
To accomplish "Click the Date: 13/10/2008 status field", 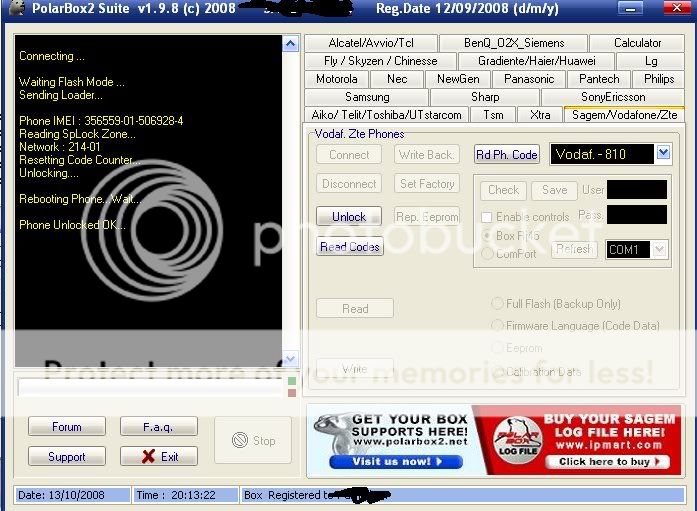I will [72, 495].
